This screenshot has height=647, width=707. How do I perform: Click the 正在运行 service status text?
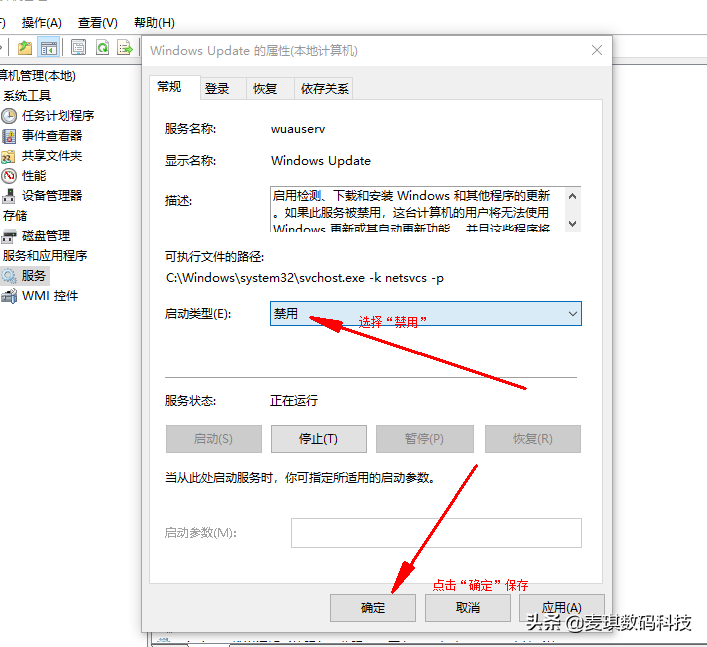294,400
